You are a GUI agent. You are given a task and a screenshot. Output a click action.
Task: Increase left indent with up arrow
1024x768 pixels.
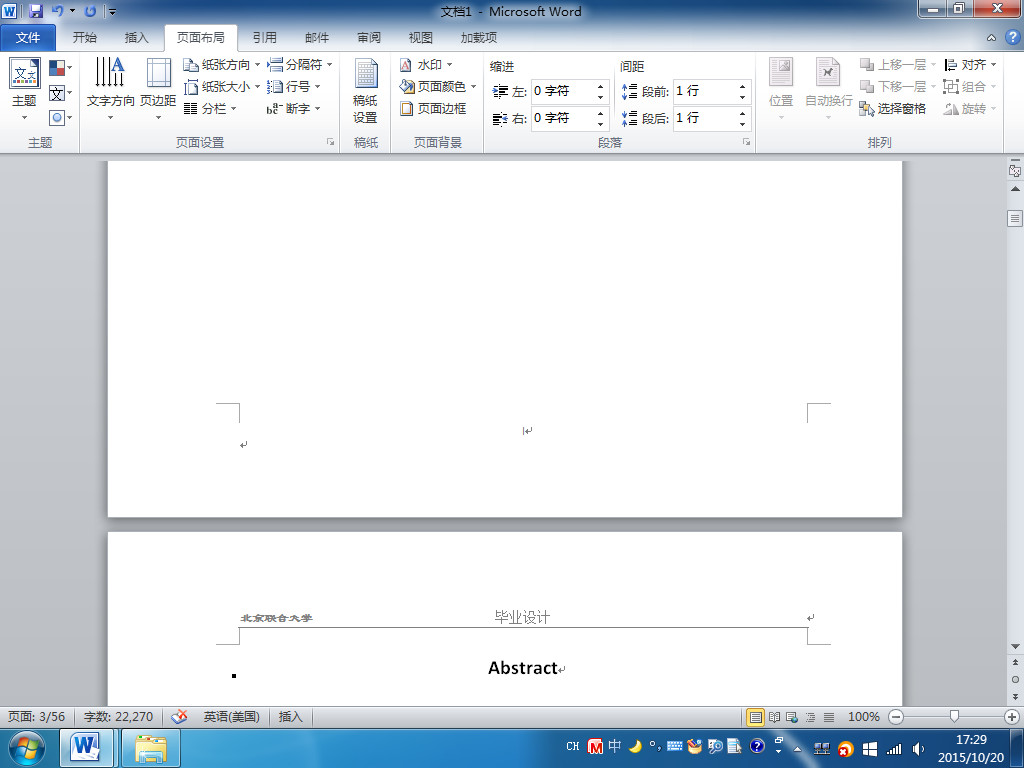click(600, 86)
